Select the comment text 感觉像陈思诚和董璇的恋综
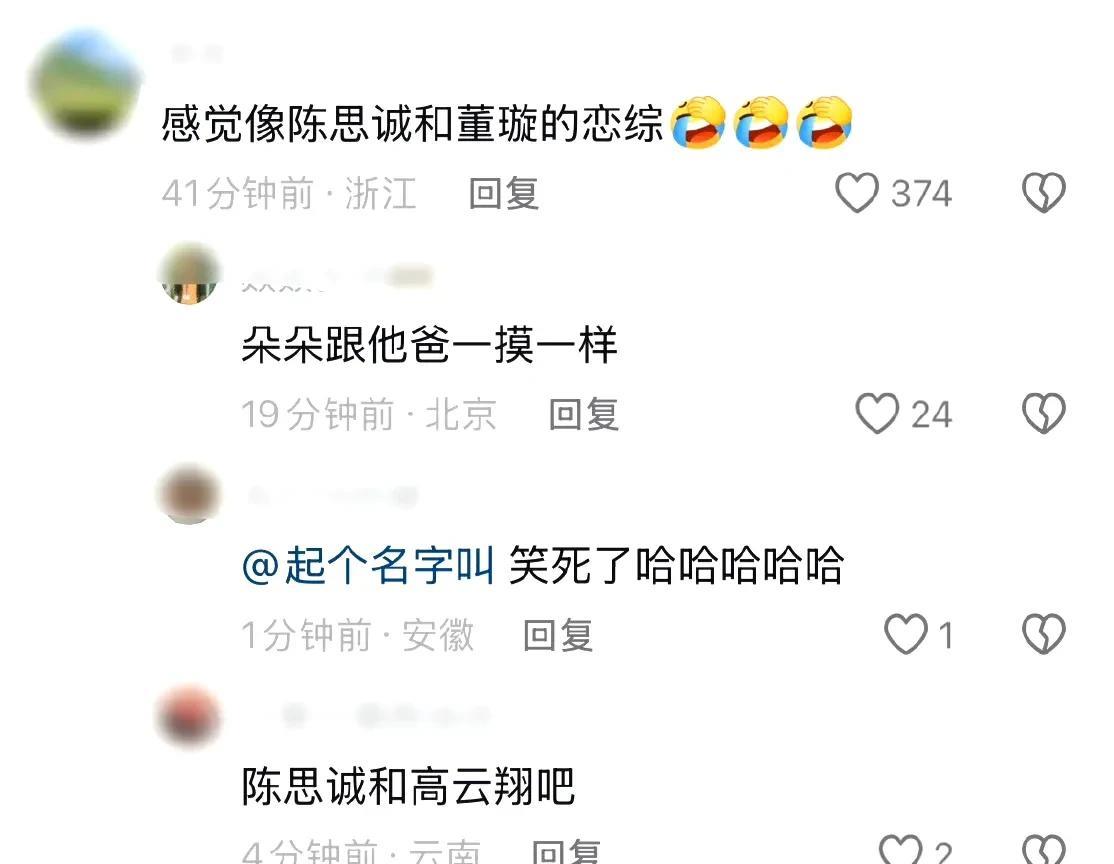This screenshot has height=864, width=1114. [x=412, y=123]
